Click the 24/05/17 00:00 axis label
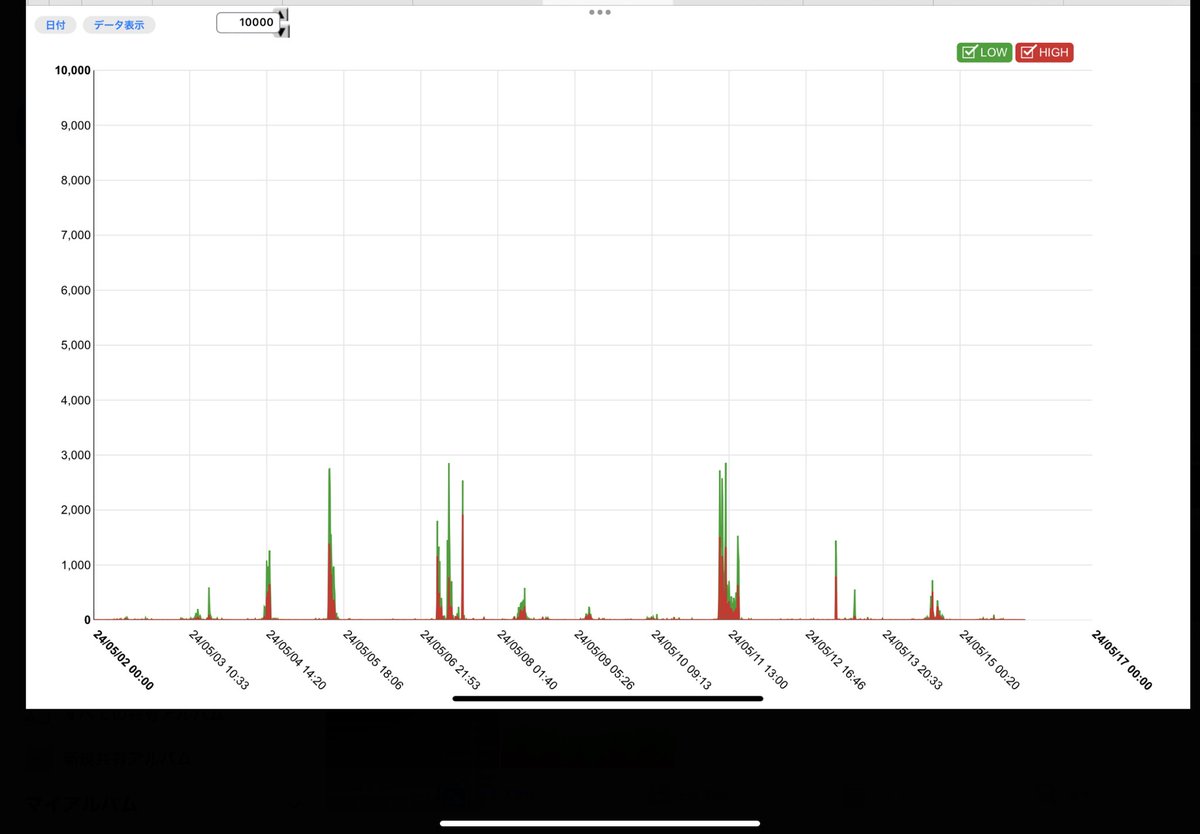Image resolution: width=1200 pixels, height=834 pixels. pos(1122,660)
